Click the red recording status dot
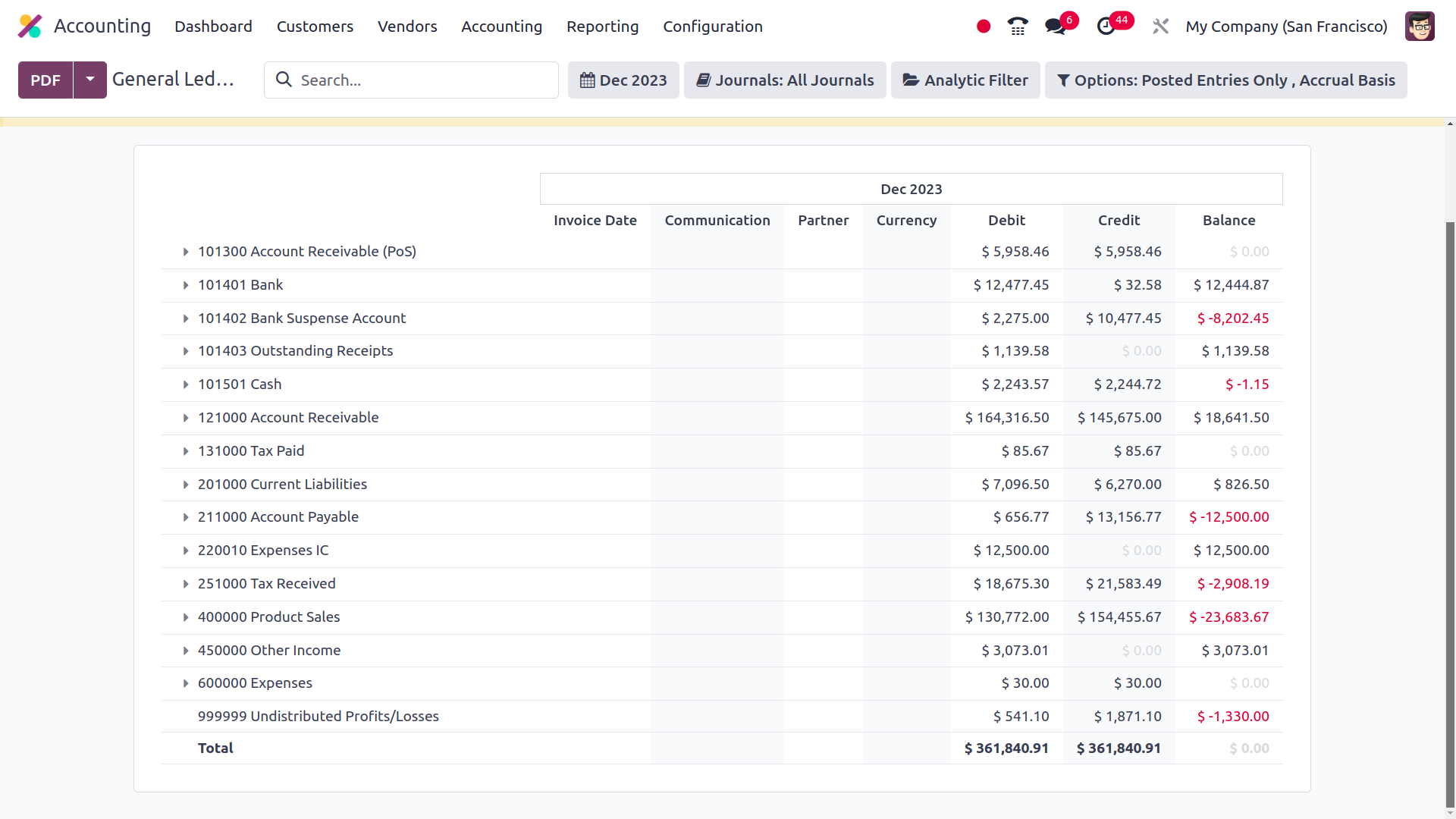Viewport: 1456px width, 819px height. [x=984, y=27]
